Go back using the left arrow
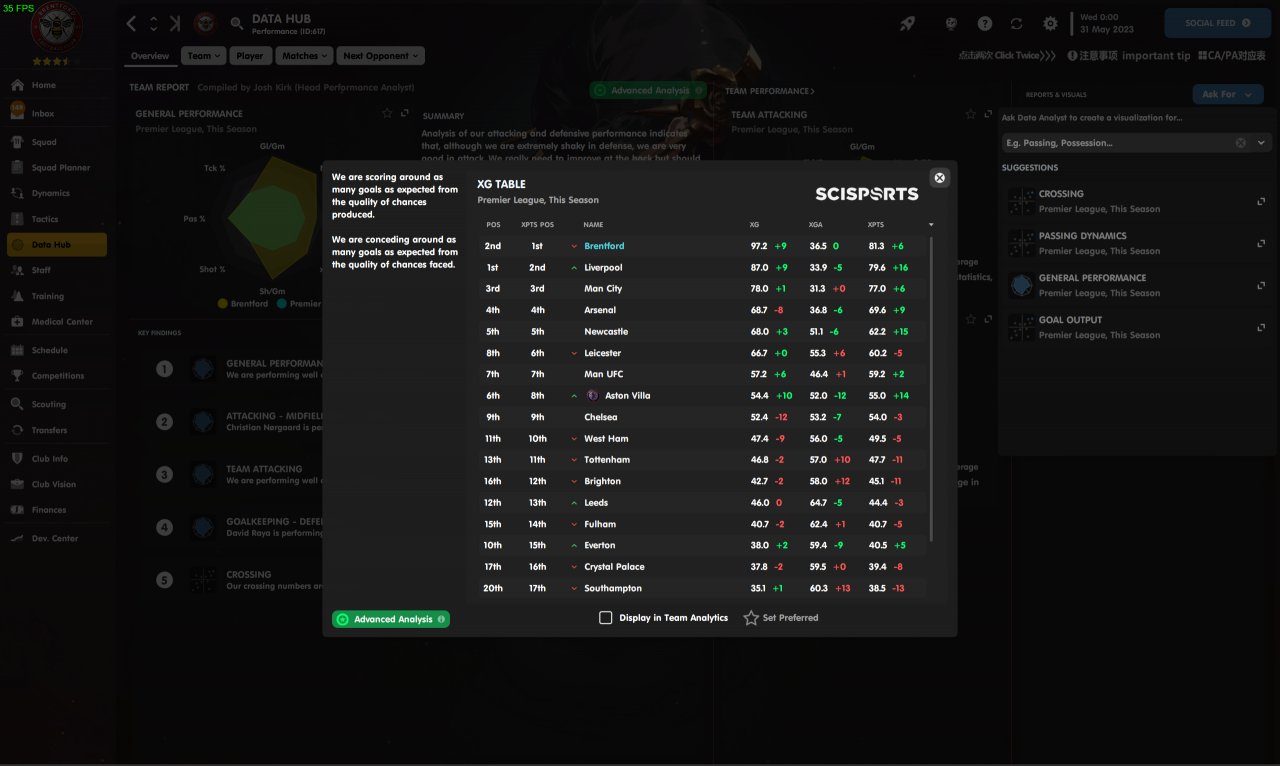Image resolution: width=1280 pixels, height=766 pixels. pos(131,23)
